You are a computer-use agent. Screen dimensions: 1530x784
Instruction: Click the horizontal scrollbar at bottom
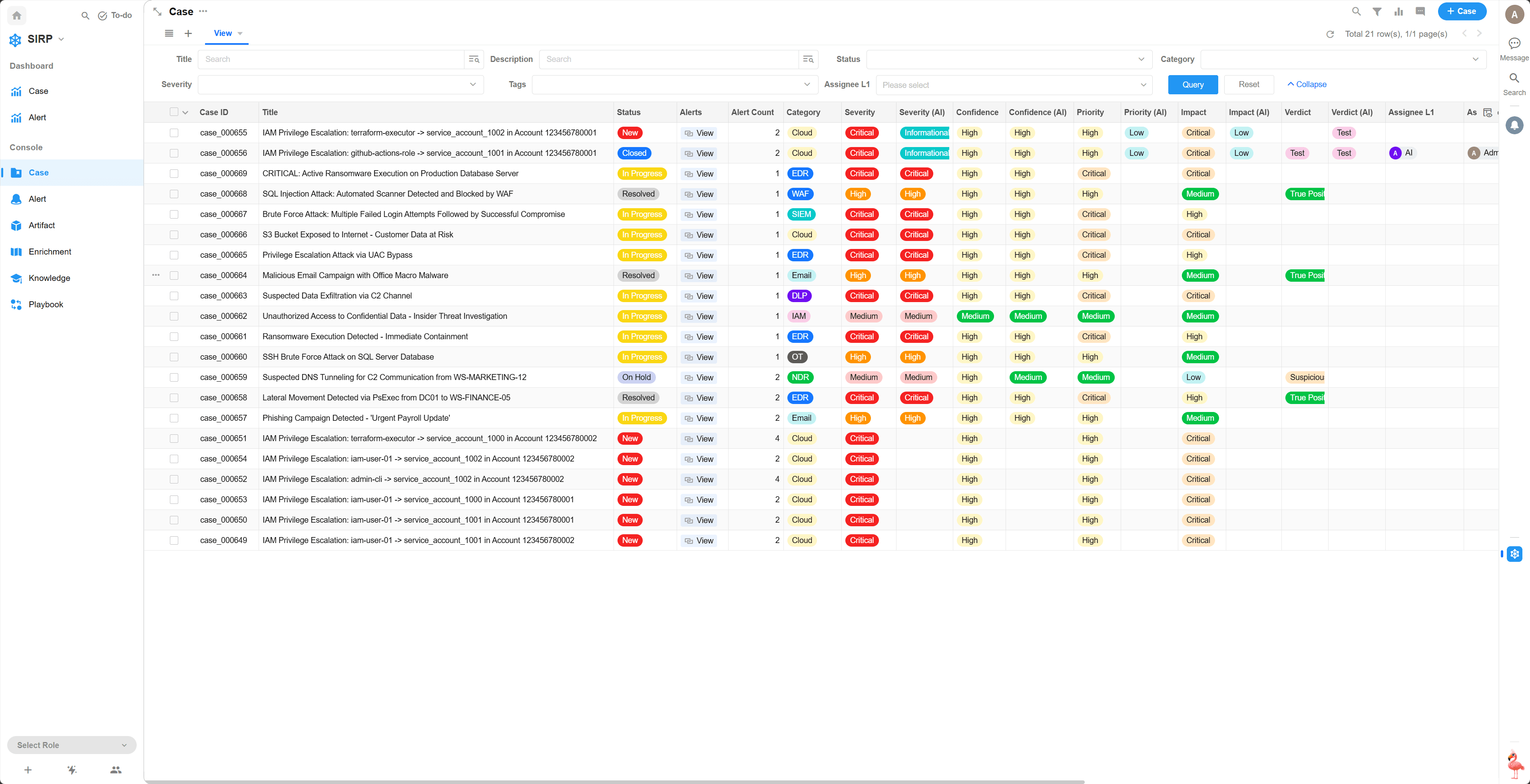tap(615, 782)
